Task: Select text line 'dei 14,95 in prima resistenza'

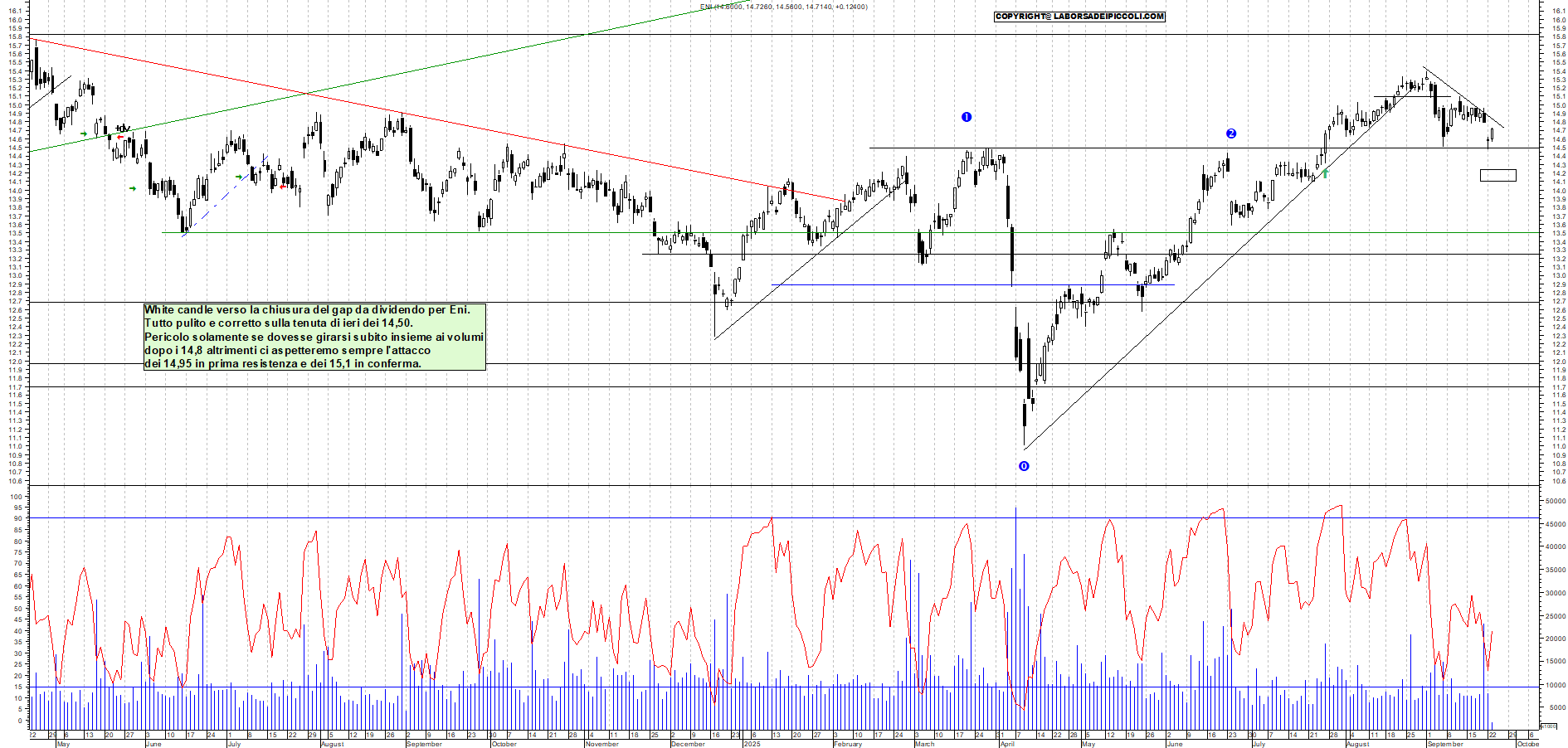Action: tap(283, 363)
